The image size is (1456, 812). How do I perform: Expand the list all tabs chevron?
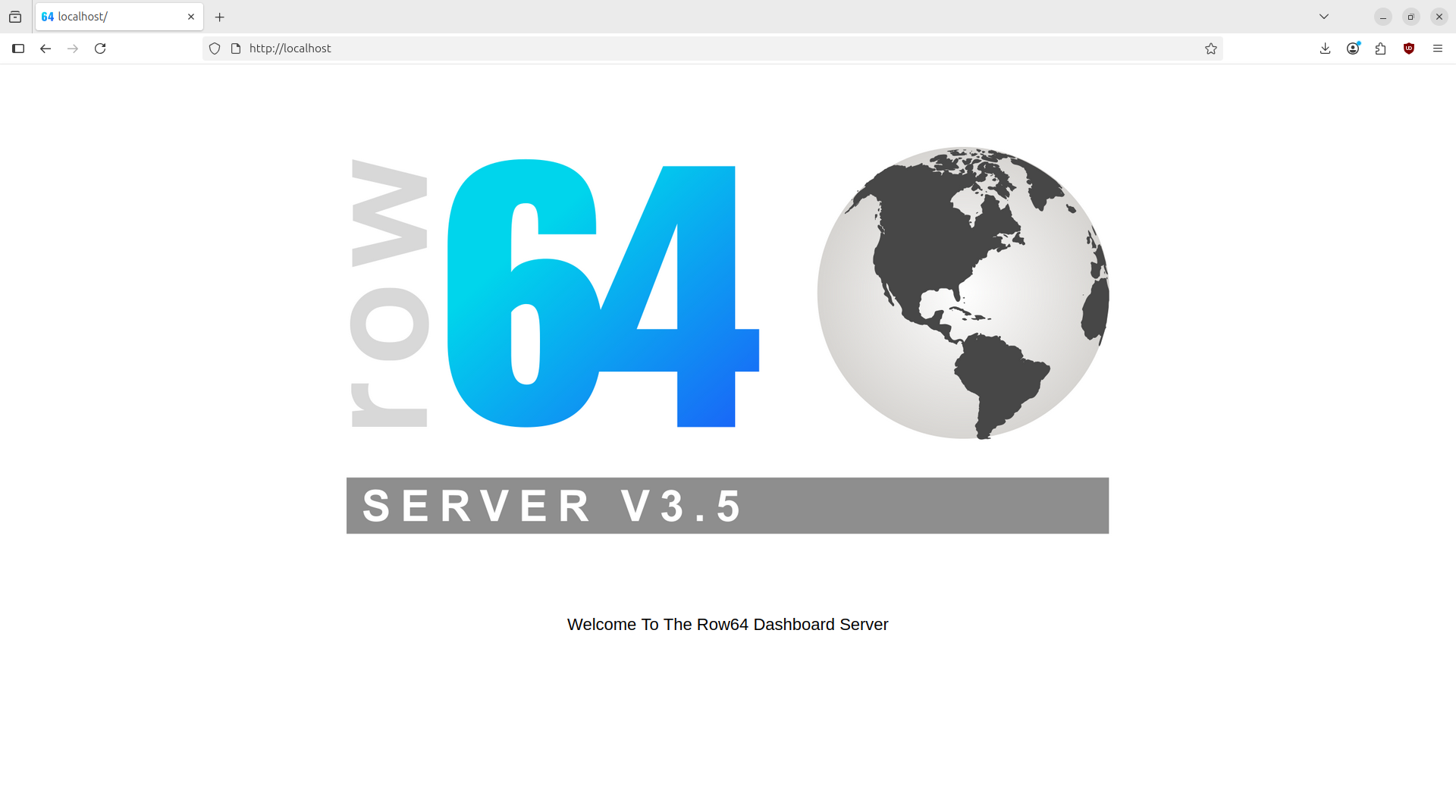tap(1324, 17)
